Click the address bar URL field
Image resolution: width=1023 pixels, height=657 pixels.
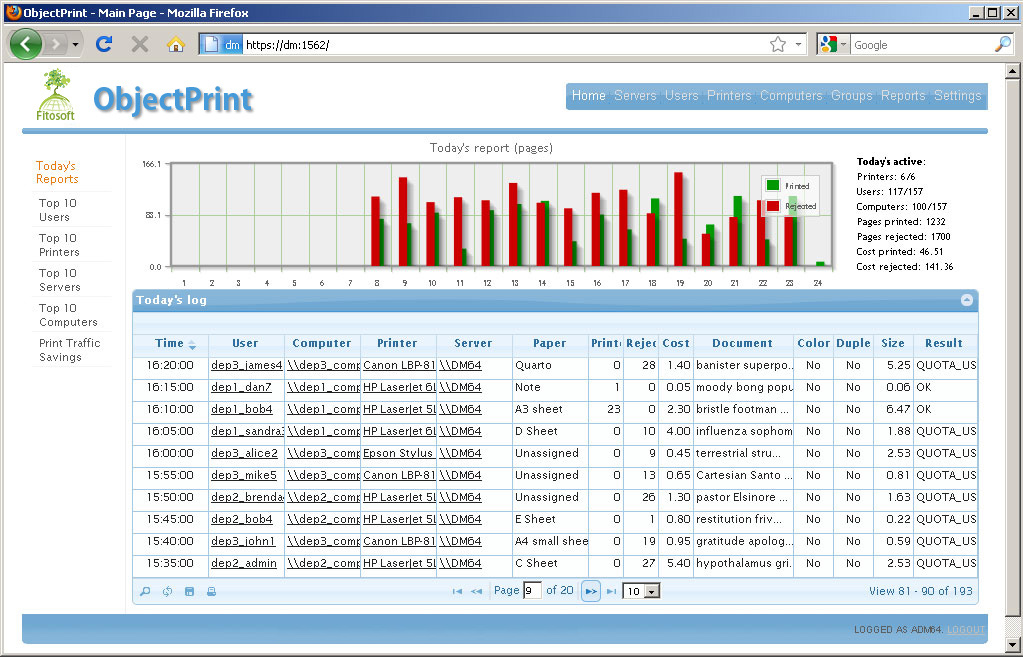pyautogui.click(x=504, y=44)
